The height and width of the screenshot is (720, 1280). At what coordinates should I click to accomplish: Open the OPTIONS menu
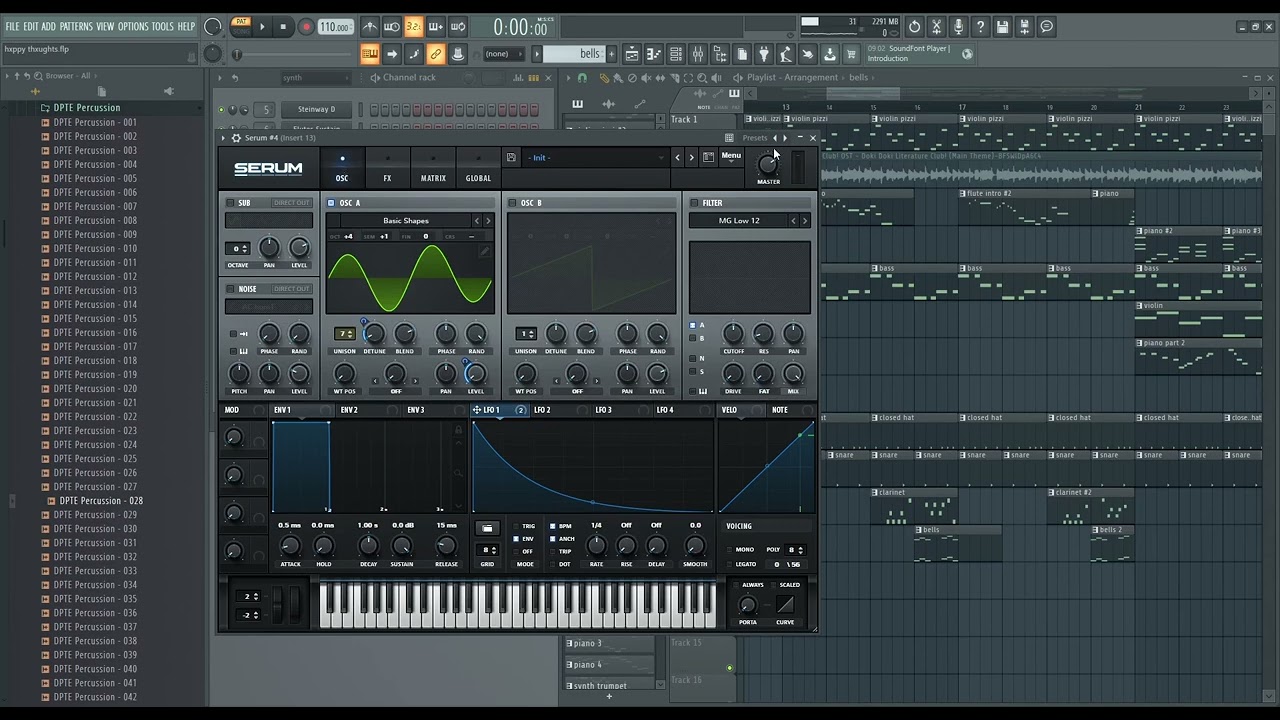(133, 26)
